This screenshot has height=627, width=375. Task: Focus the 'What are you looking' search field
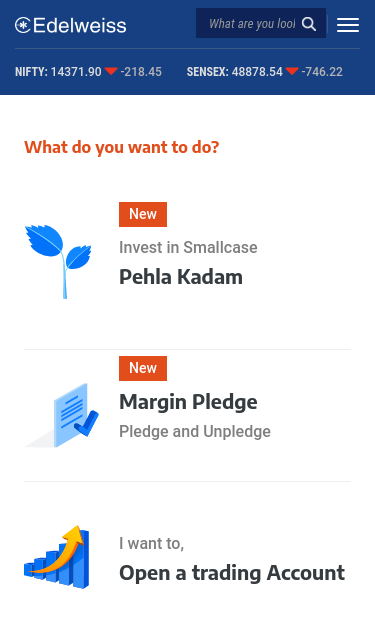point(252,24)
